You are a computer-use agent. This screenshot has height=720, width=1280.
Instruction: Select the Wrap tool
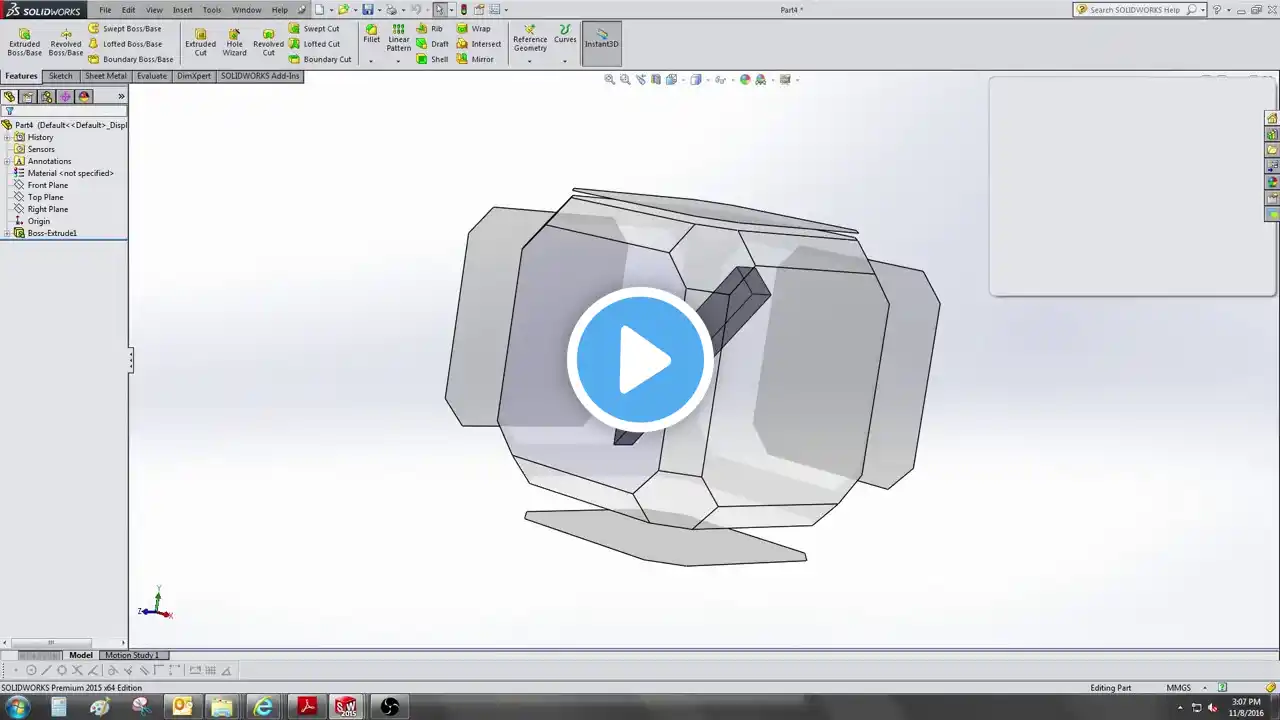[474, 29]
